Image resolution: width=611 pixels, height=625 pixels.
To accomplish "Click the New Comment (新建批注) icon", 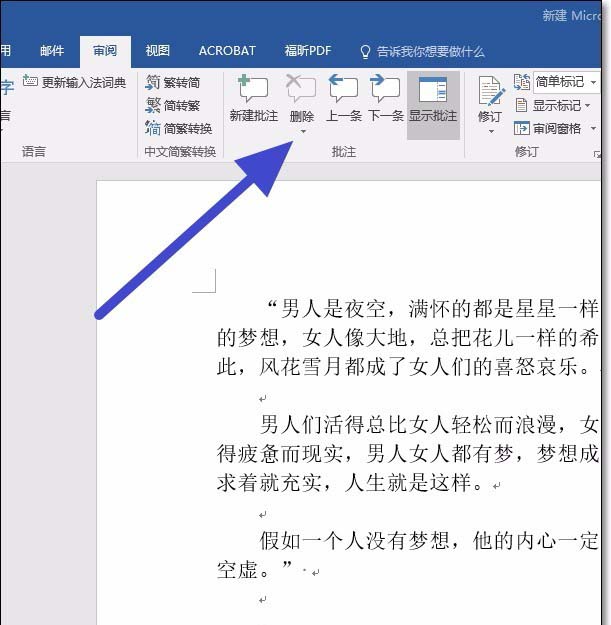I will click(253, 89).
